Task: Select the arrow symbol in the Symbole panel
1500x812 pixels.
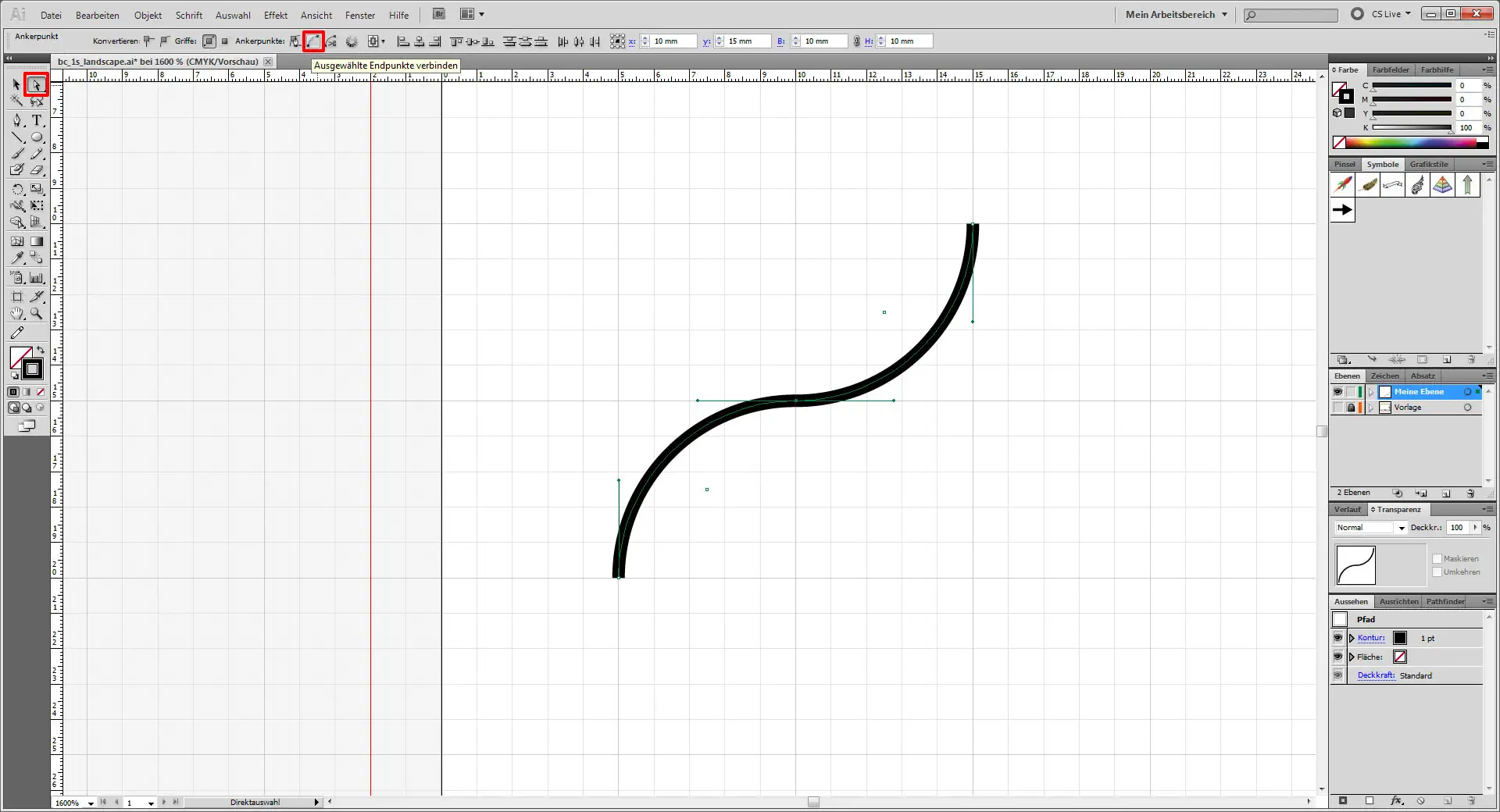Action: pos(1342,209)
